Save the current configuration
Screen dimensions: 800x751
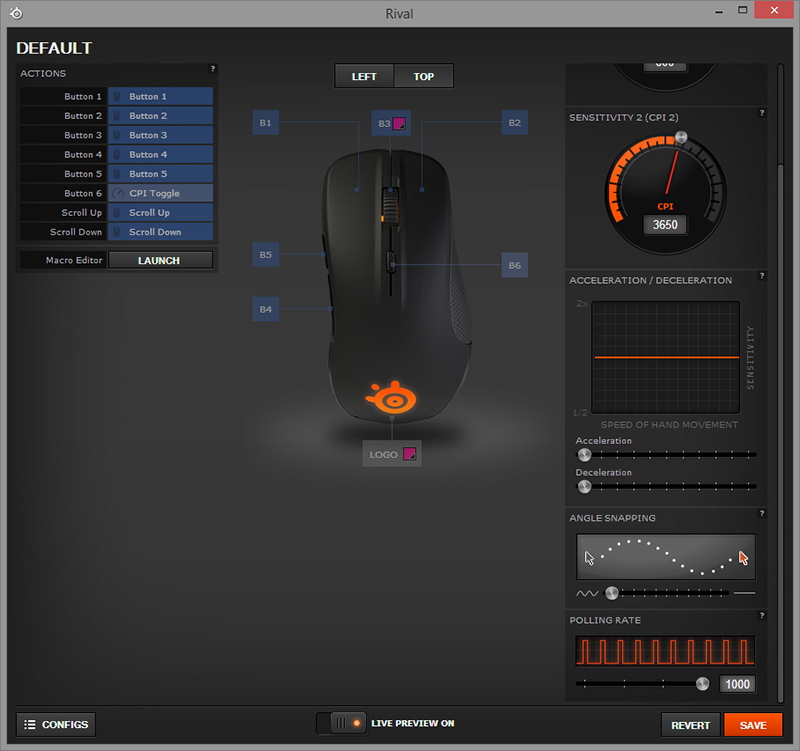(x=753, y=725)
